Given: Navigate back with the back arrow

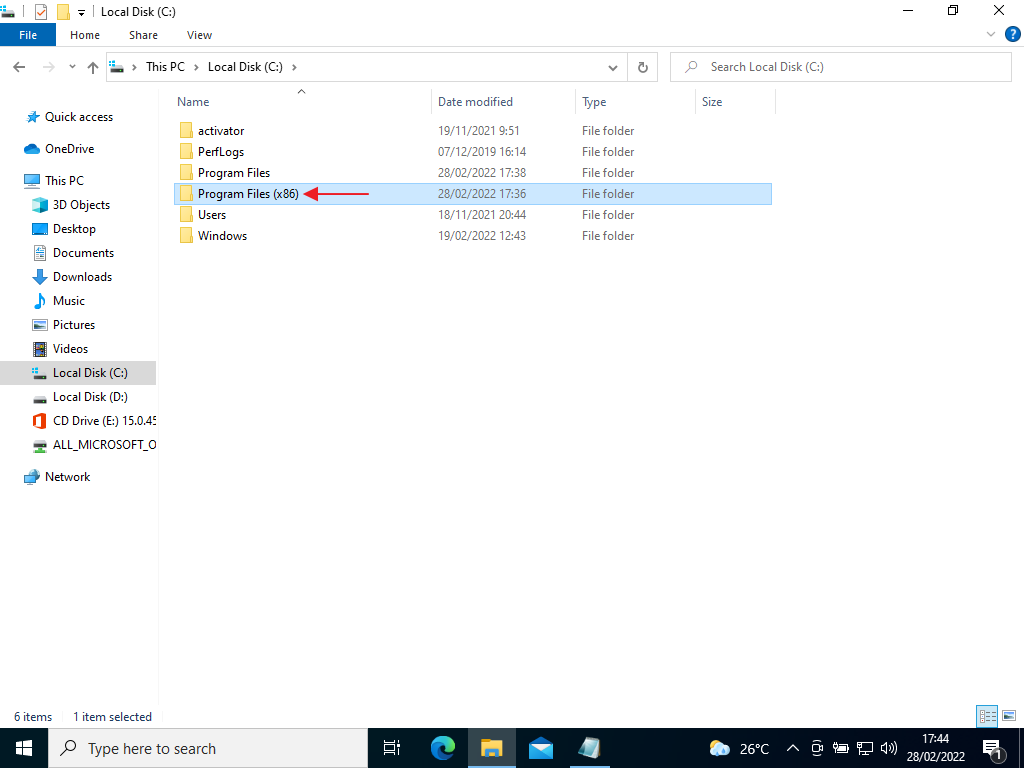Looking at the screenshot, I should (18, 67).
